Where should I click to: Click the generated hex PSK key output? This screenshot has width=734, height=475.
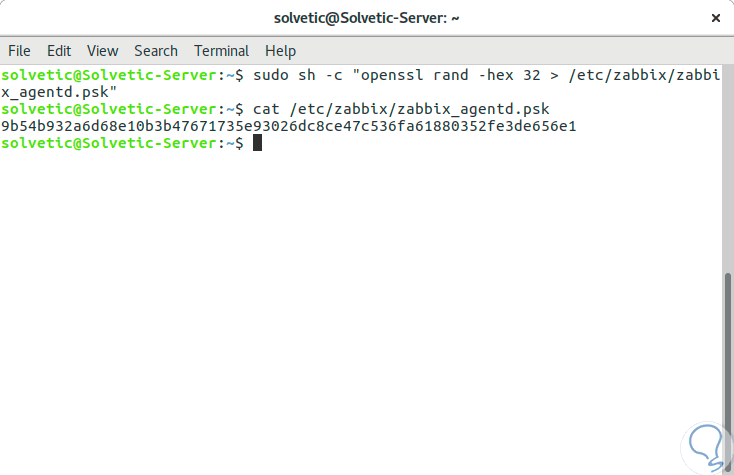tap(289, 126)
